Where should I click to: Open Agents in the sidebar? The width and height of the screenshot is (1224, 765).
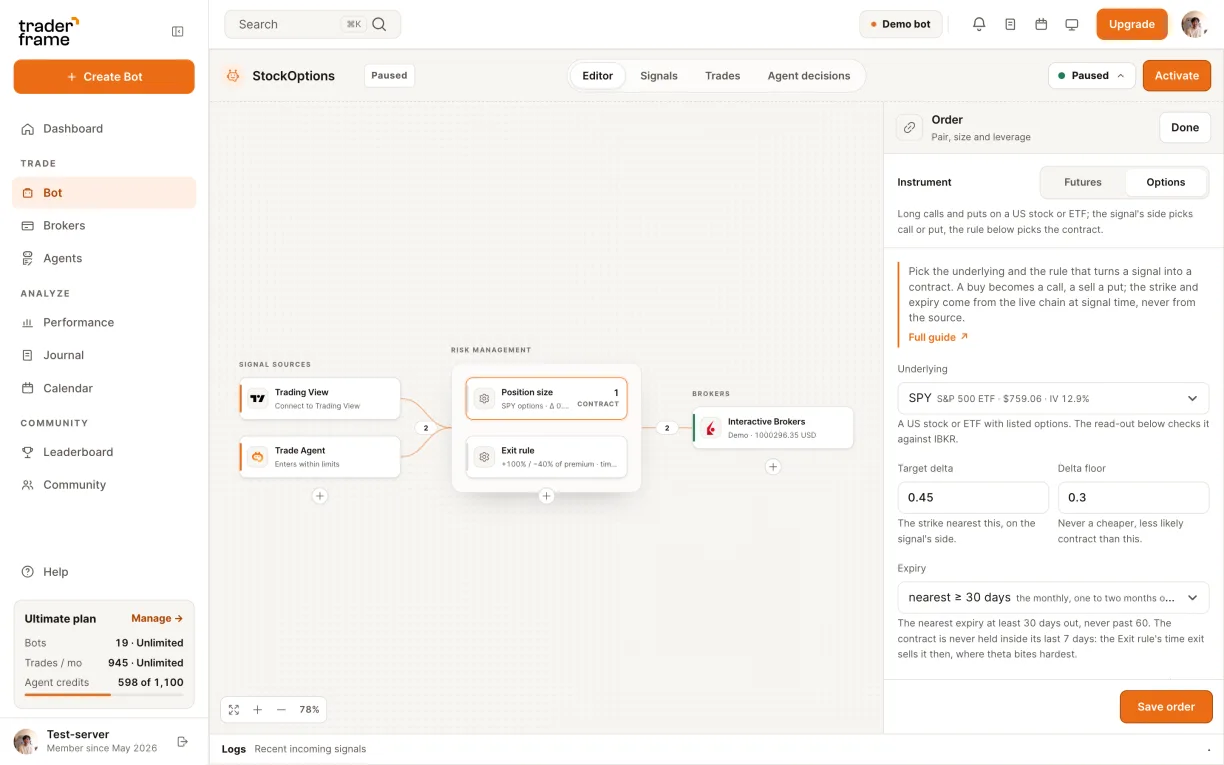click(104, 258)
